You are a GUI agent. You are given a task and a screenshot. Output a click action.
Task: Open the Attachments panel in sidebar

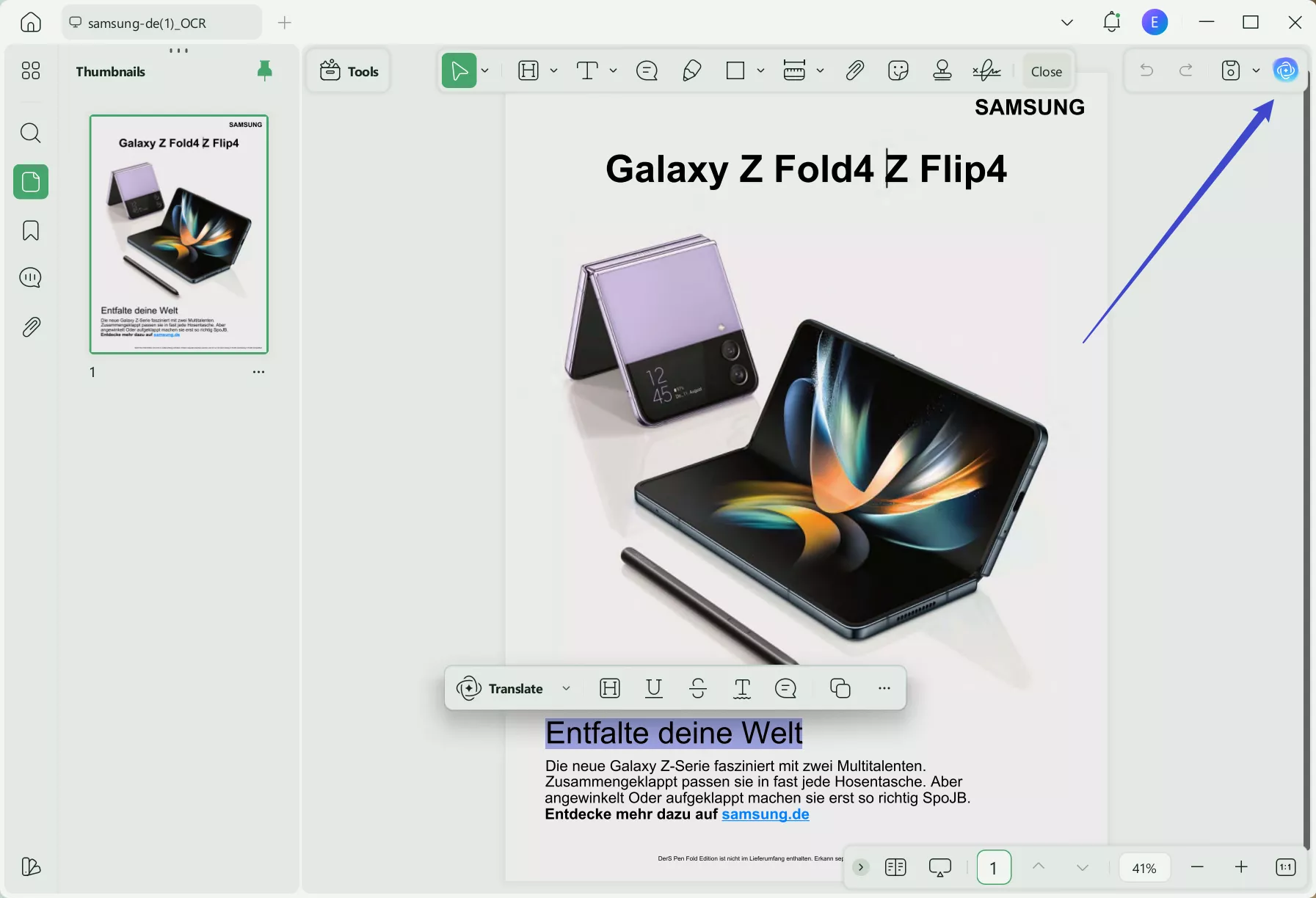[31, 326]
